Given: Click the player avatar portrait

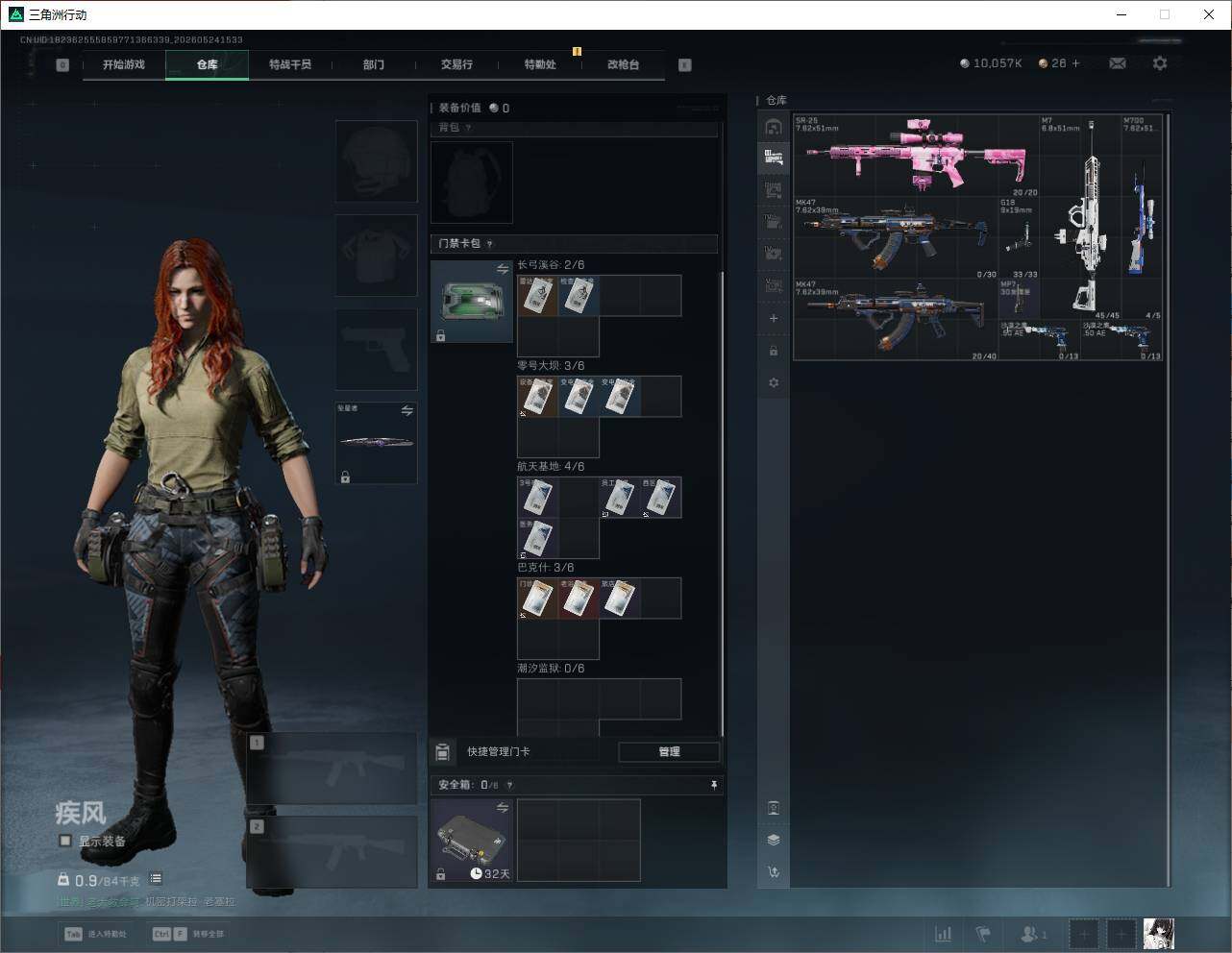Looking at the screenshot, I should [x=1159, y=934].
